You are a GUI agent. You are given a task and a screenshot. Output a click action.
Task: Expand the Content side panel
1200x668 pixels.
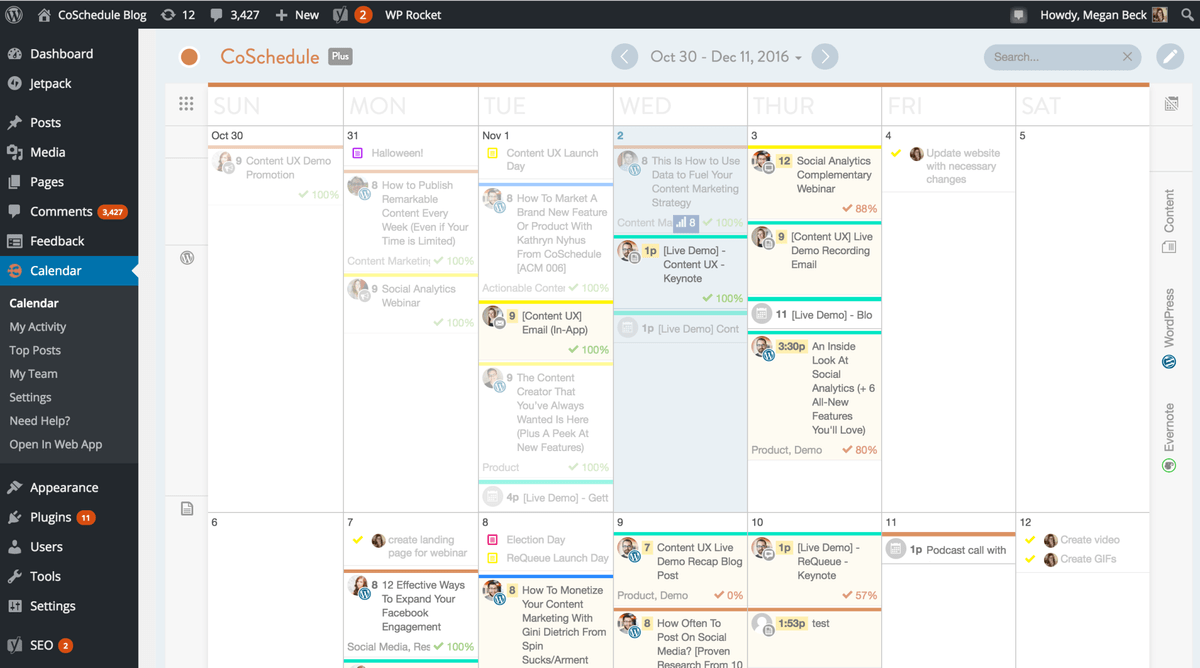click(1169, 220)
